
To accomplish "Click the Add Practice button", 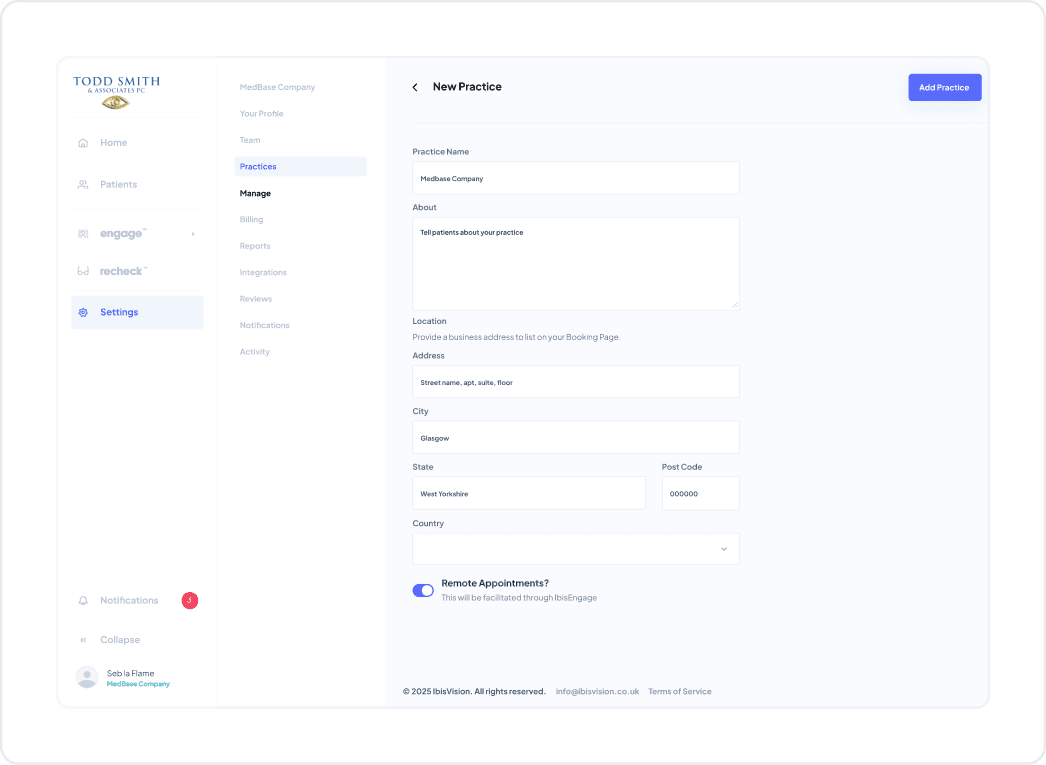I will (945, 87).
